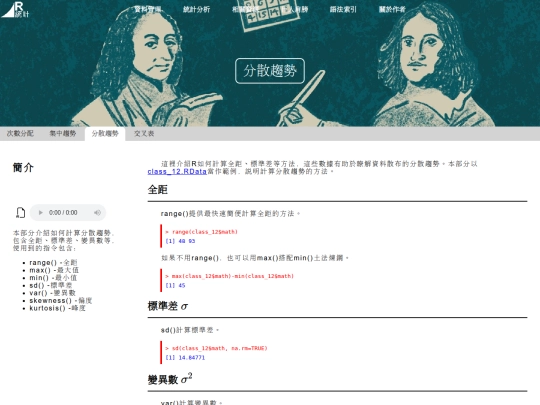Click the audio time display 0:00 / 0:00

(63, 213)
